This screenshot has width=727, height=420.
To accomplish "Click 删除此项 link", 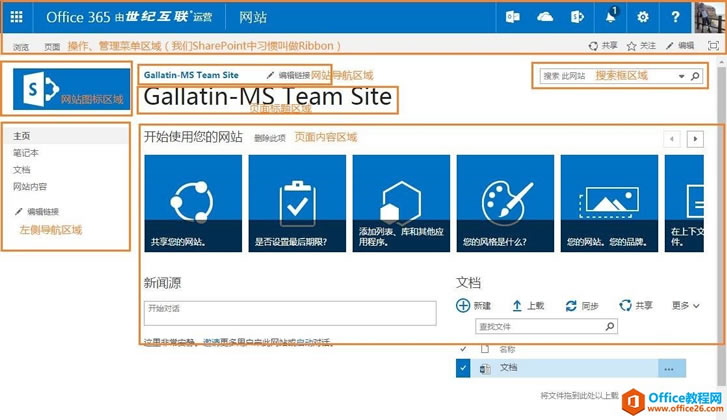I will [270, 138].
